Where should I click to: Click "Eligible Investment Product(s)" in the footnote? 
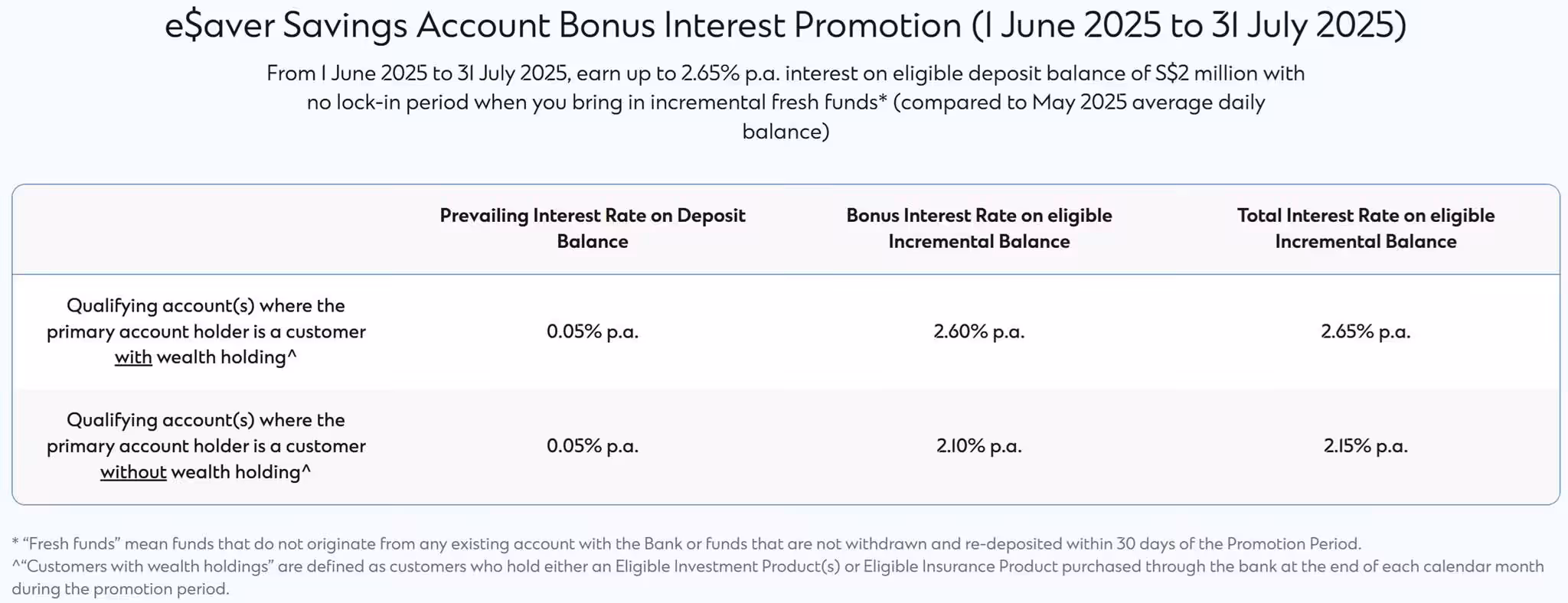pos(727,567)
